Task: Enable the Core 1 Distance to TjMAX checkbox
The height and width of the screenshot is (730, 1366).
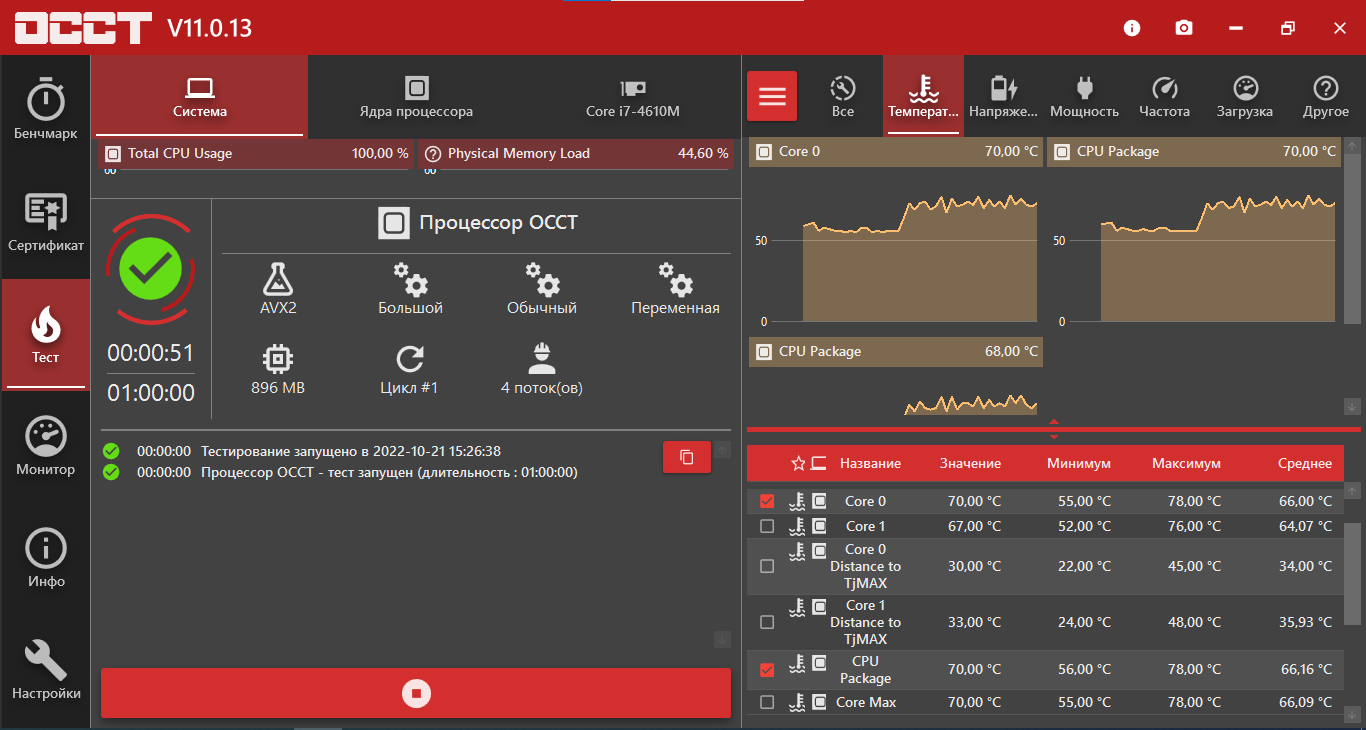Action: coord(767,622)
